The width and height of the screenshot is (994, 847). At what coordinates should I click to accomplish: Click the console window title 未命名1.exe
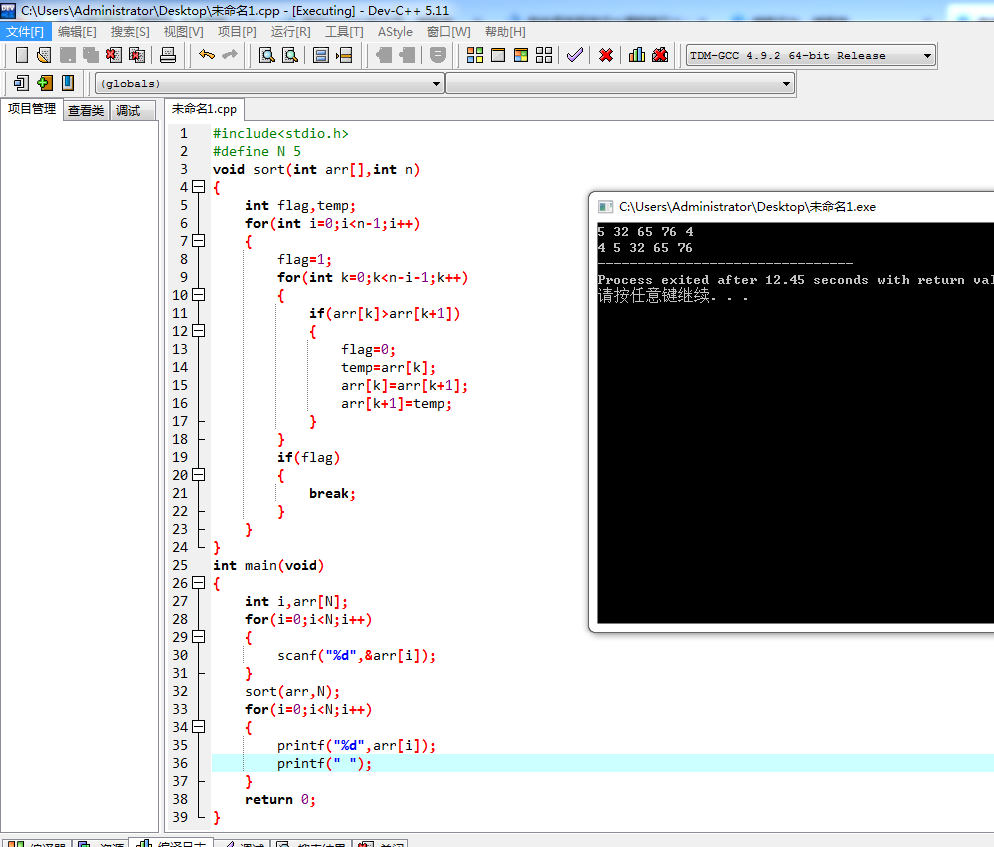(747, 207)
